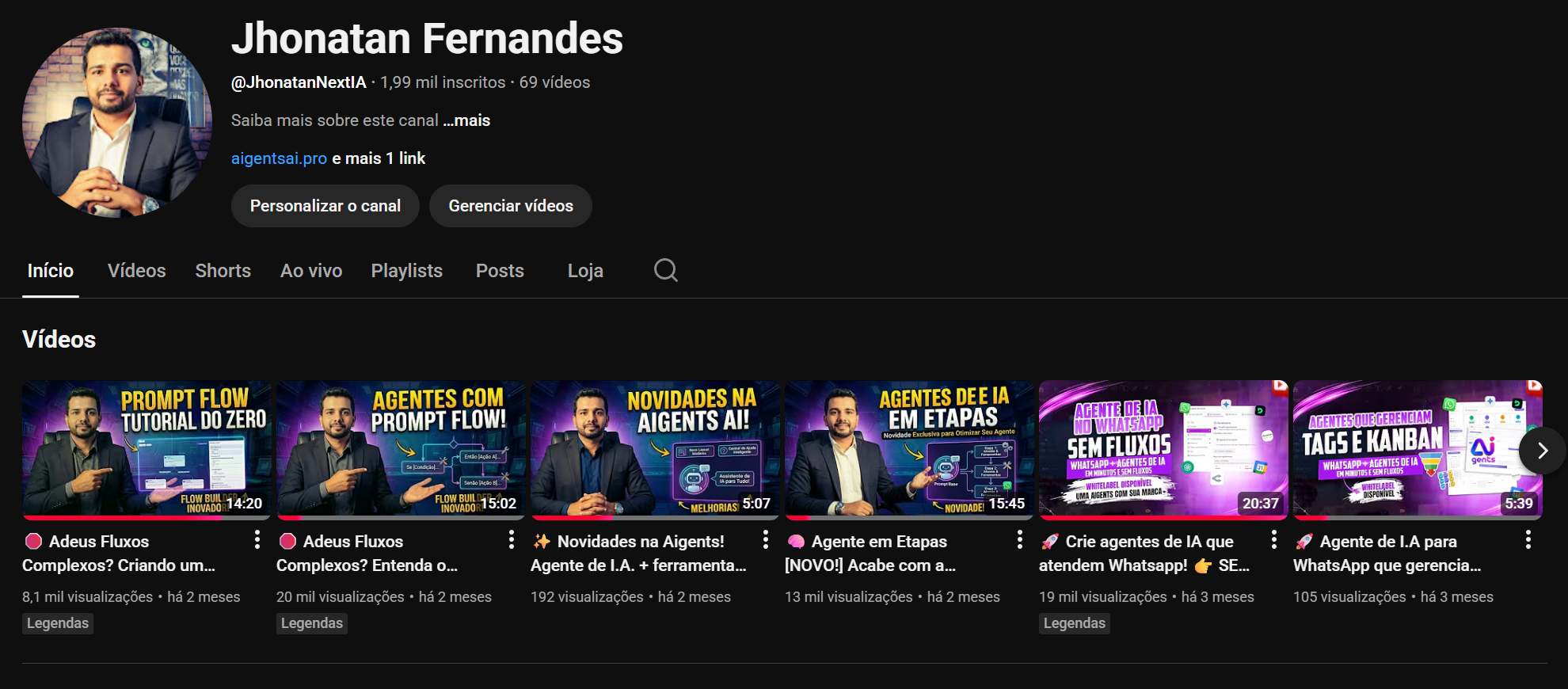This screenshot has width=1568, height=689.
Task: Click "105 visualizações • há 3 meses" text
Action: tap(1393, 597)
